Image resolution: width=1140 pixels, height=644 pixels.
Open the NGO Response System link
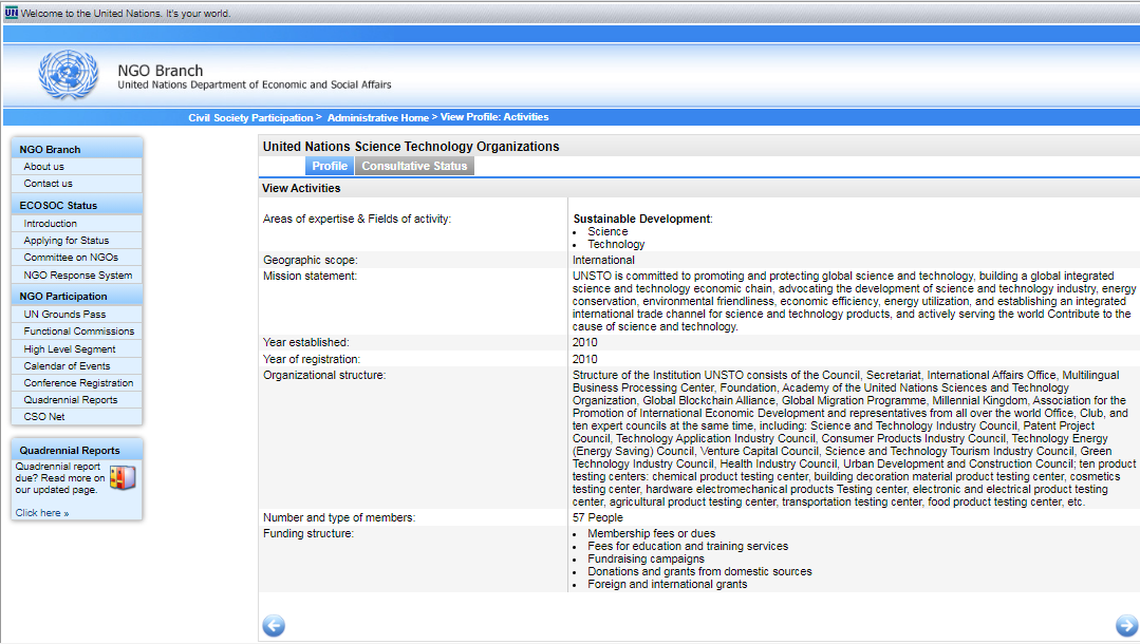point(78,275)
